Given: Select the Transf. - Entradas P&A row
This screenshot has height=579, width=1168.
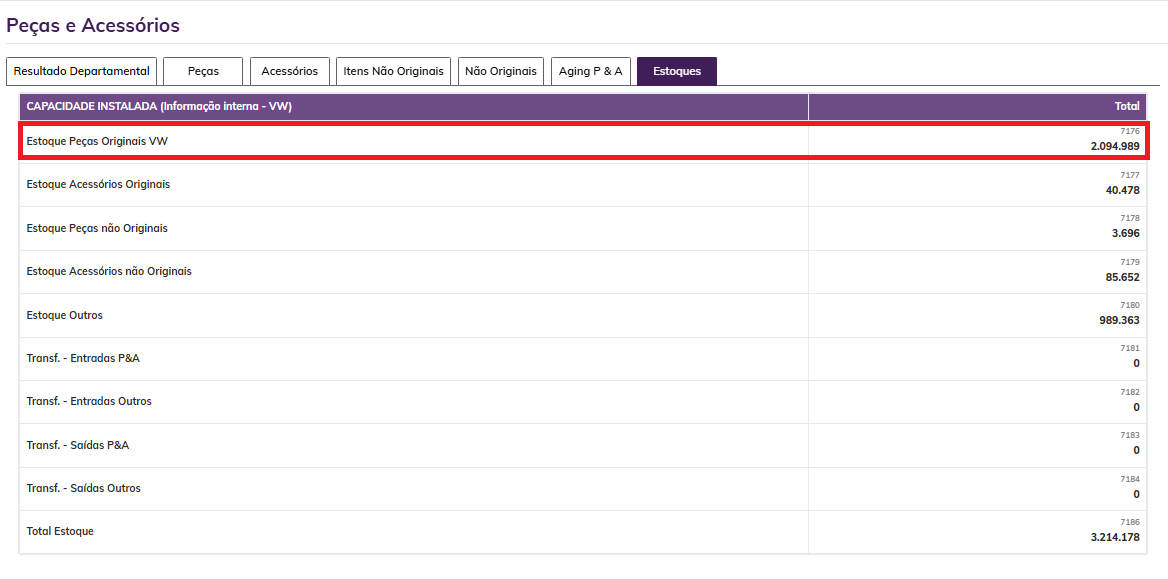Looking at the screenshot, I should point(83,359).
